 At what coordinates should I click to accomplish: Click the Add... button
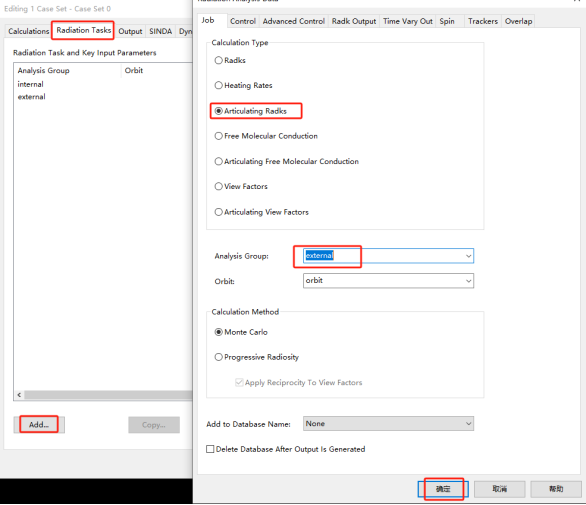[x=39, y=425]
